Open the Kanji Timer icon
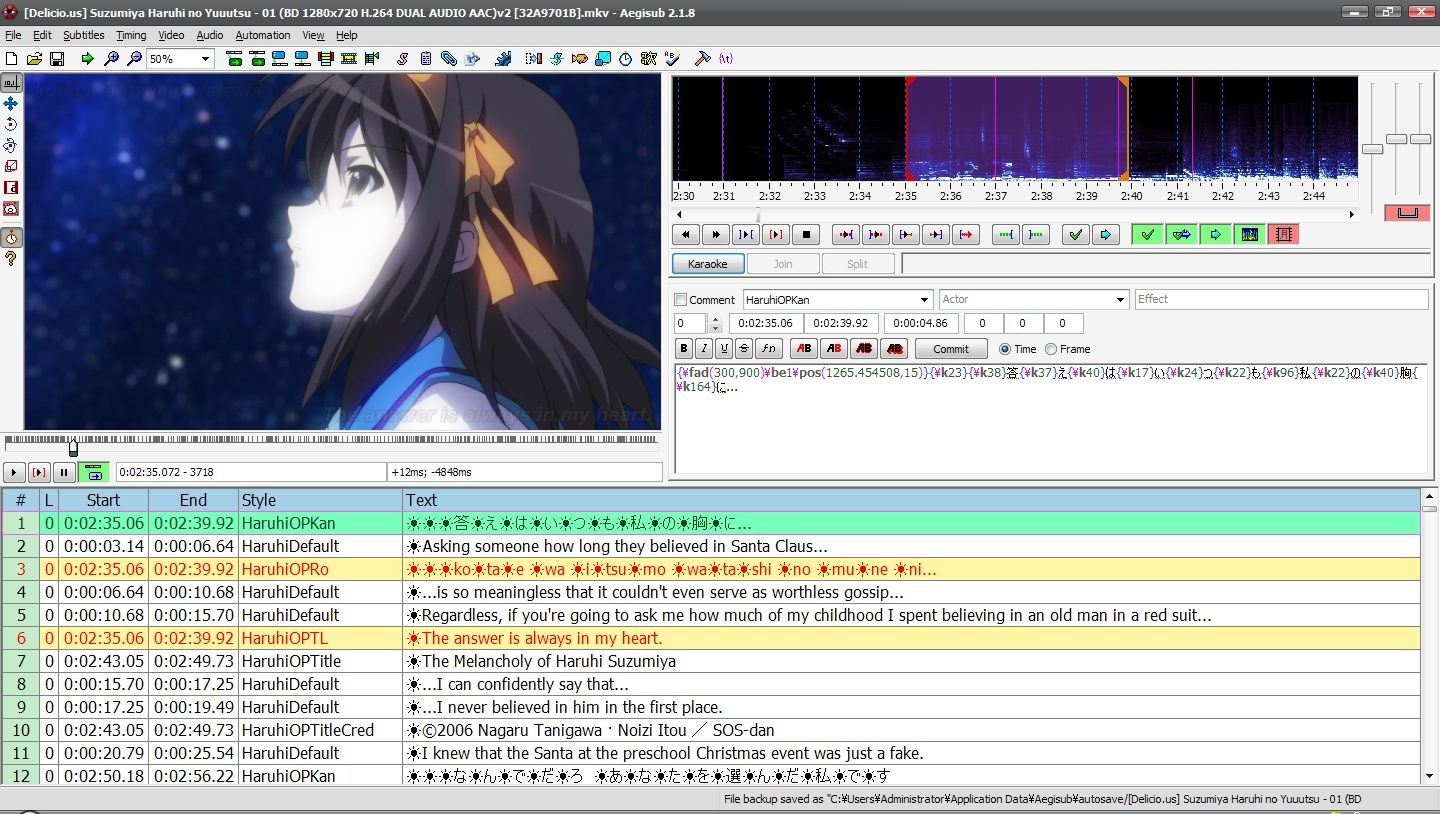Screen dimensions: 1440x814 [x=649, y=59]
